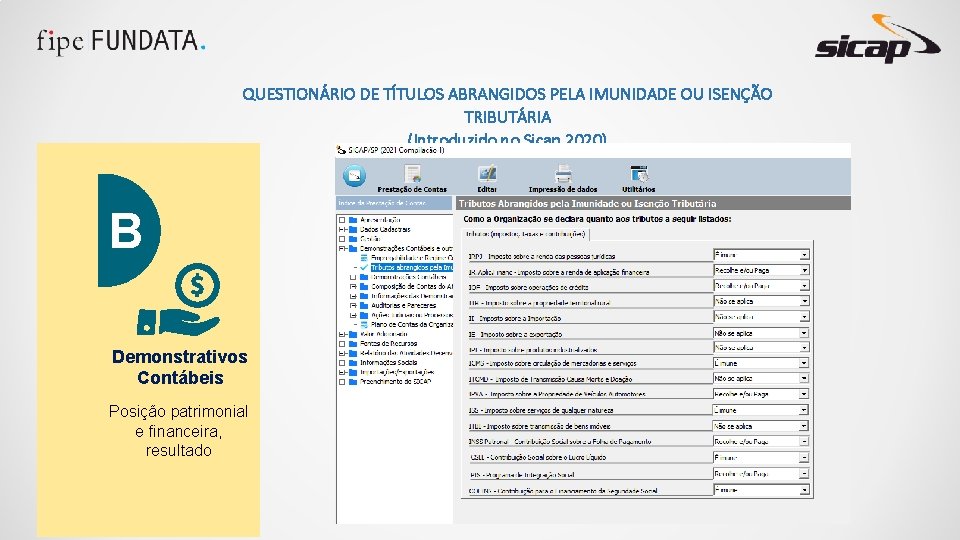The height and width of the screenshot is (540, 960).
Task: Open the IE Imposto sobre exportação dropdown
Action: [804, 333]
